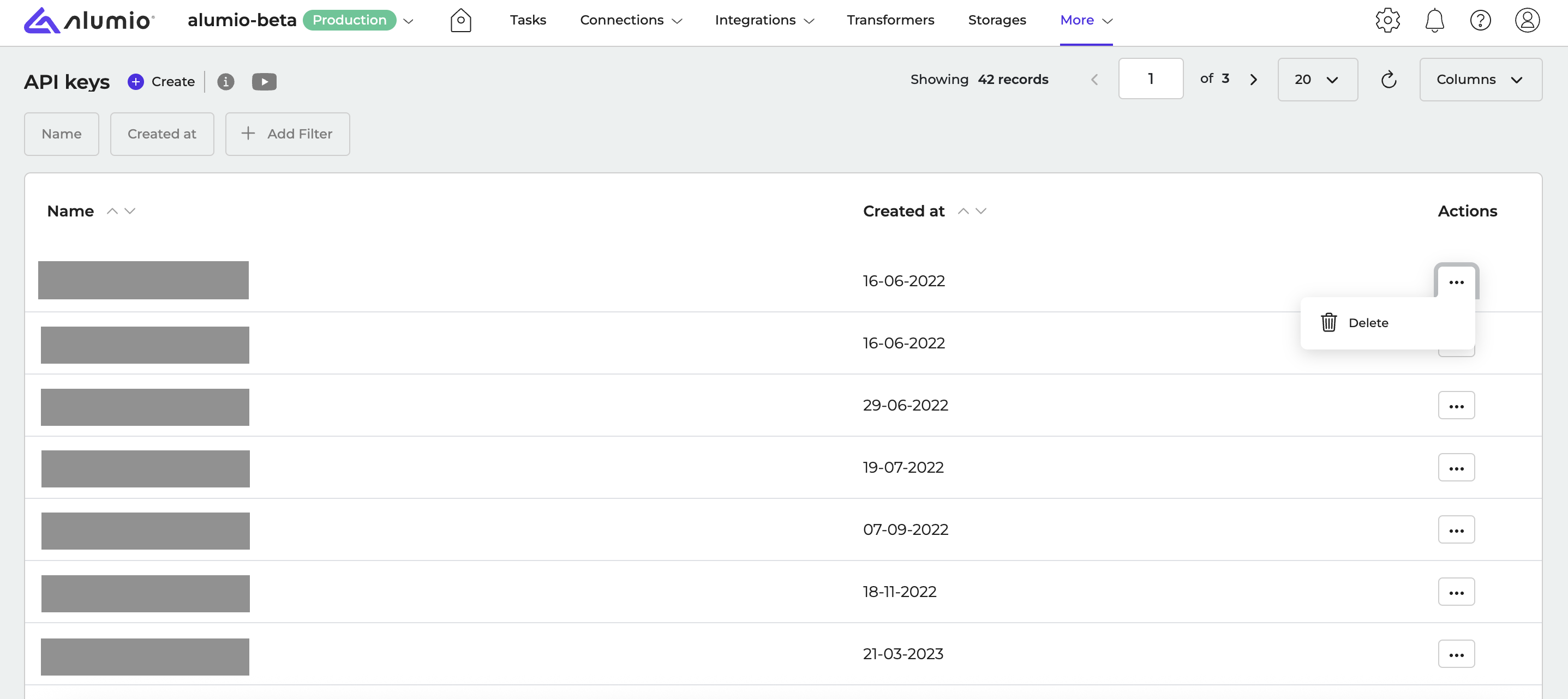Open the Connections menu
The height and width of the screenshot is (699, 1568).
point(631,20)
